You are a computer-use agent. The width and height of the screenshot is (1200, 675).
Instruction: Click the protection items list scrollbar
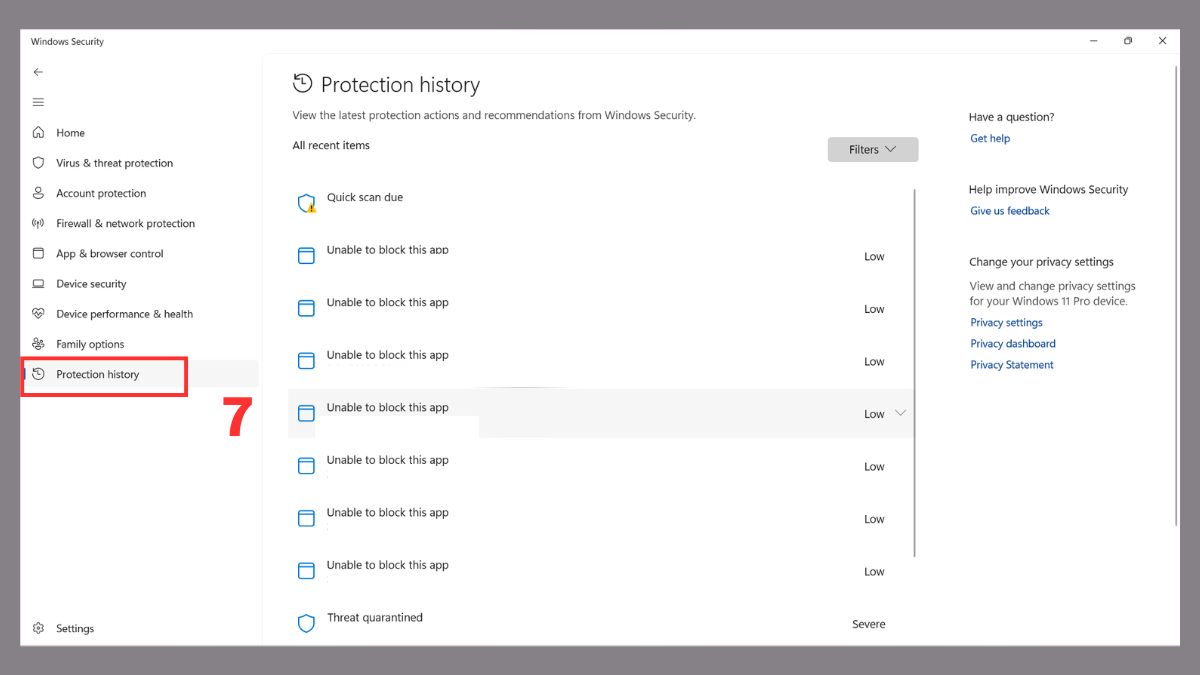[915, 372]
